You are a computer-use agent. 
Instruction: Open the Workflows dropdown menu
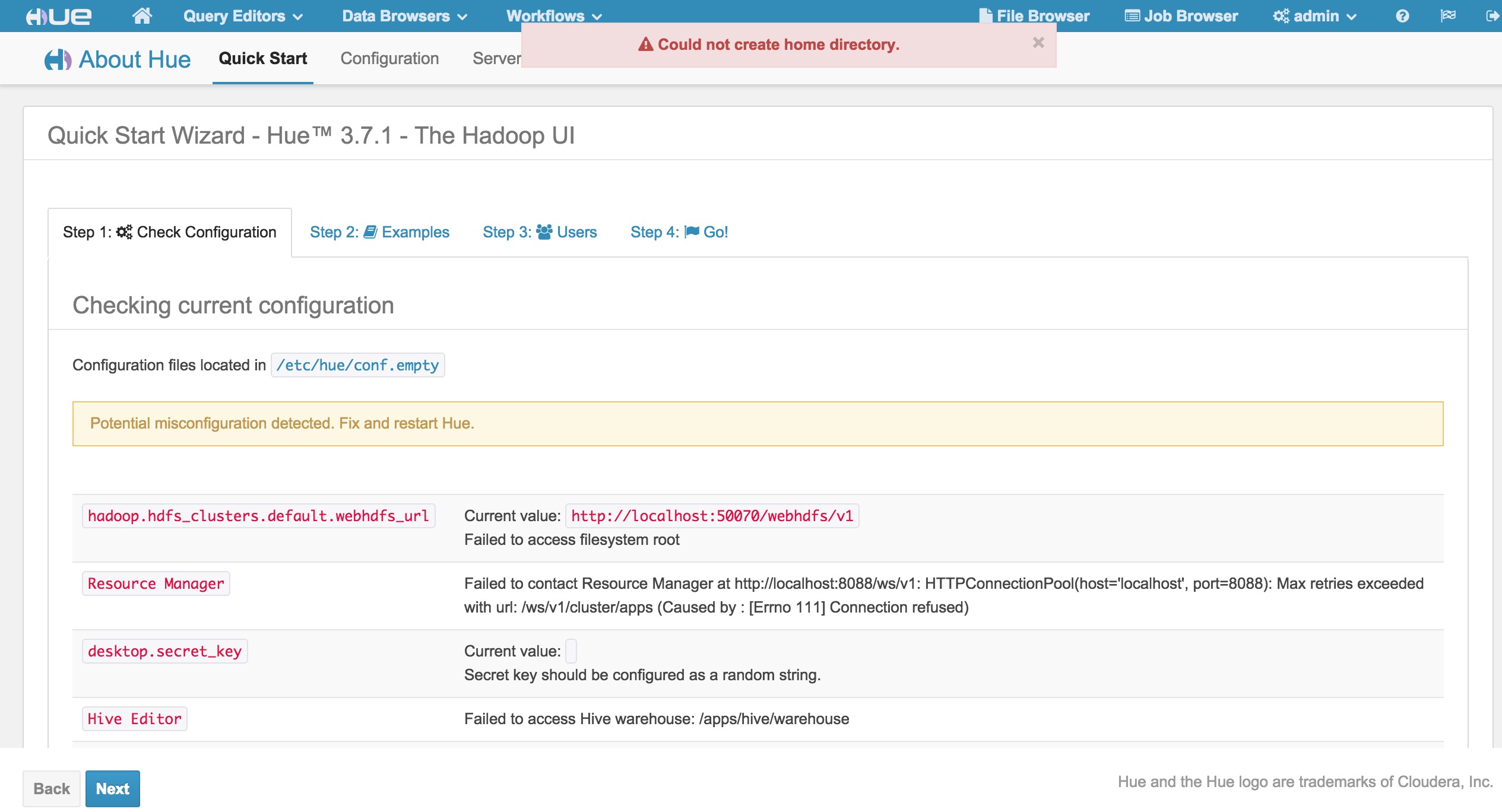(x=554, y=16)
